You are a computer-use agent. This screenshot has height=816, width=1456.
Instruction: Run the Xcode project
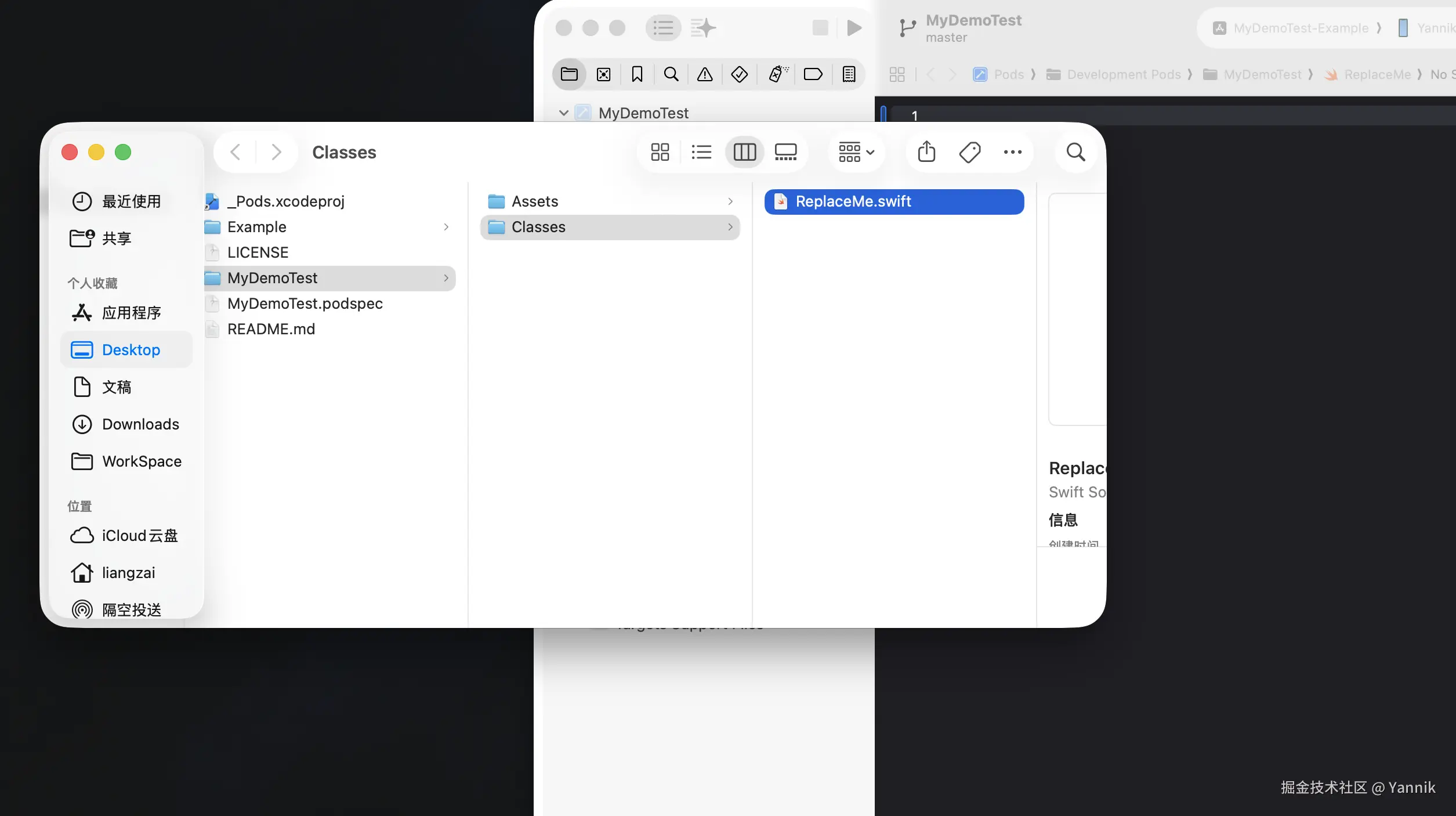tap(854, 28)
